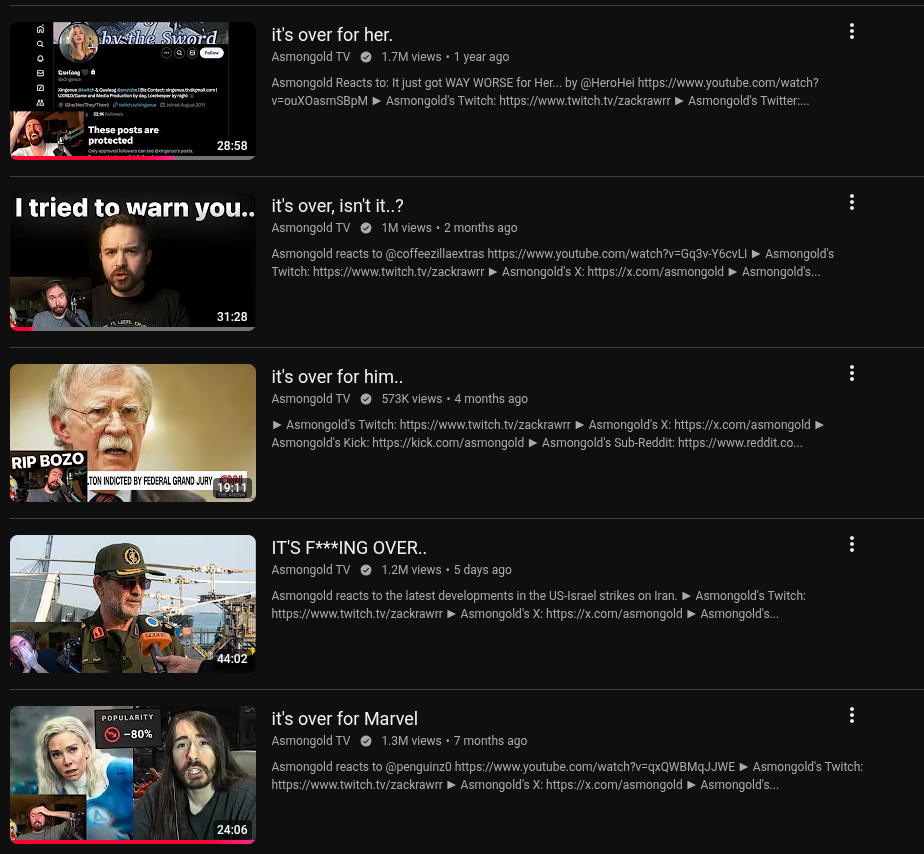This screenshot has height=854, width=924.
Task: Open video titled "IT'S F***ING OVER.."
Action: tap(349, 548)
